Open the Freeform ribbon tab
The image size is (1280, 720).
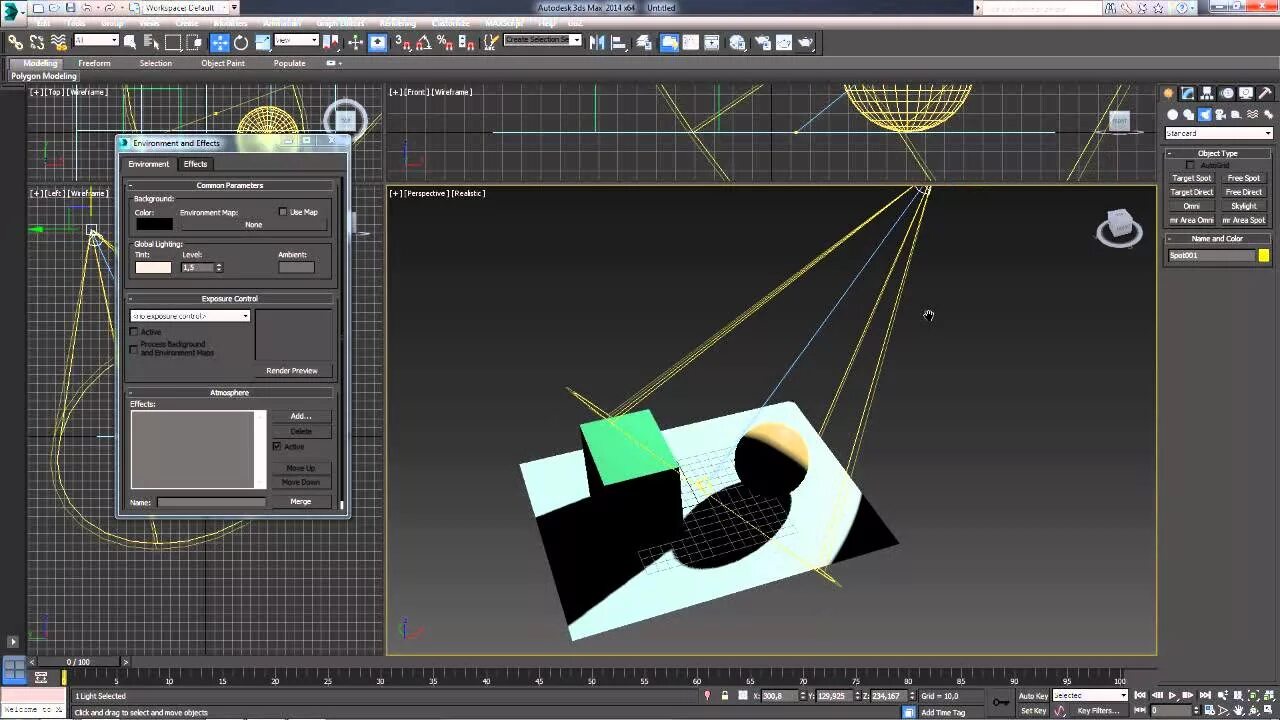pyautogui.click(x=94, y=63)
